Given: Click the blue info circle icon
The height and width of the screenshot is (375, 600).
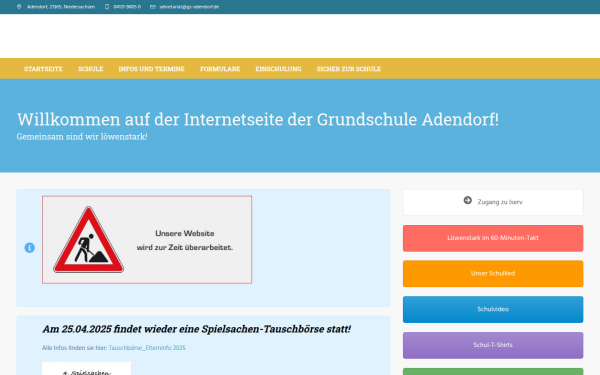Looking at the screenshot, I should pos(29,248).
